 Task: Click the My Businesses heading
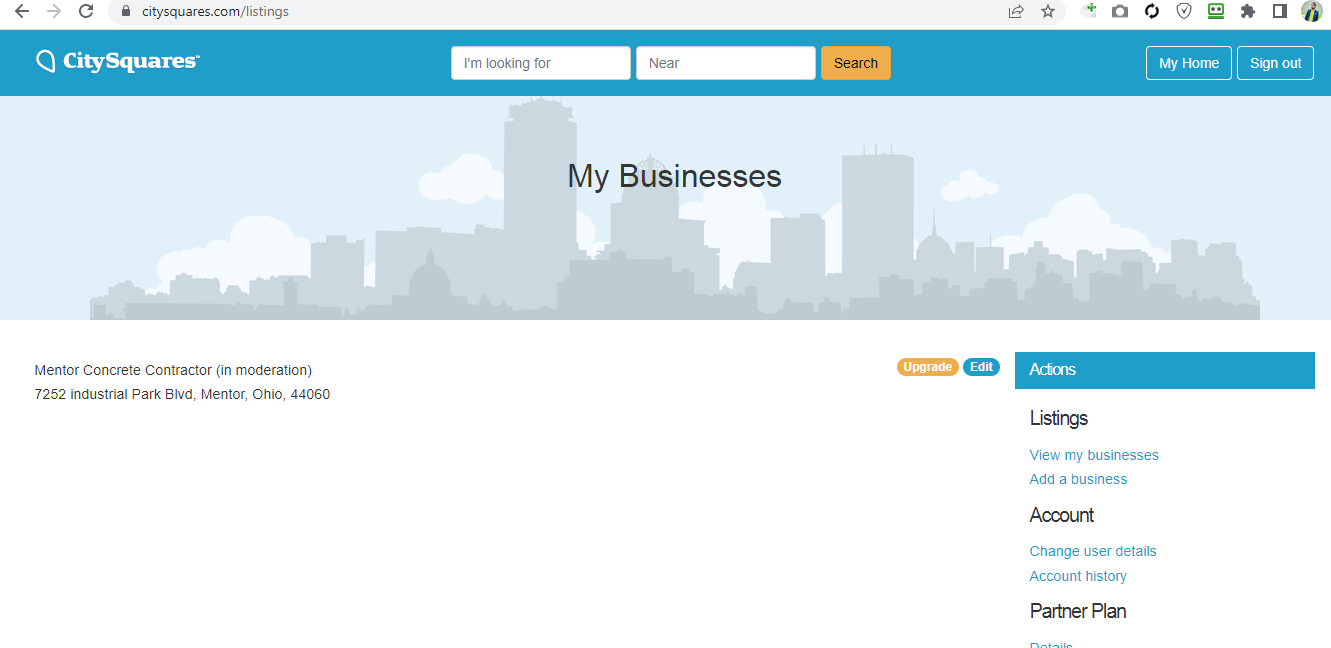click(674, 176)
